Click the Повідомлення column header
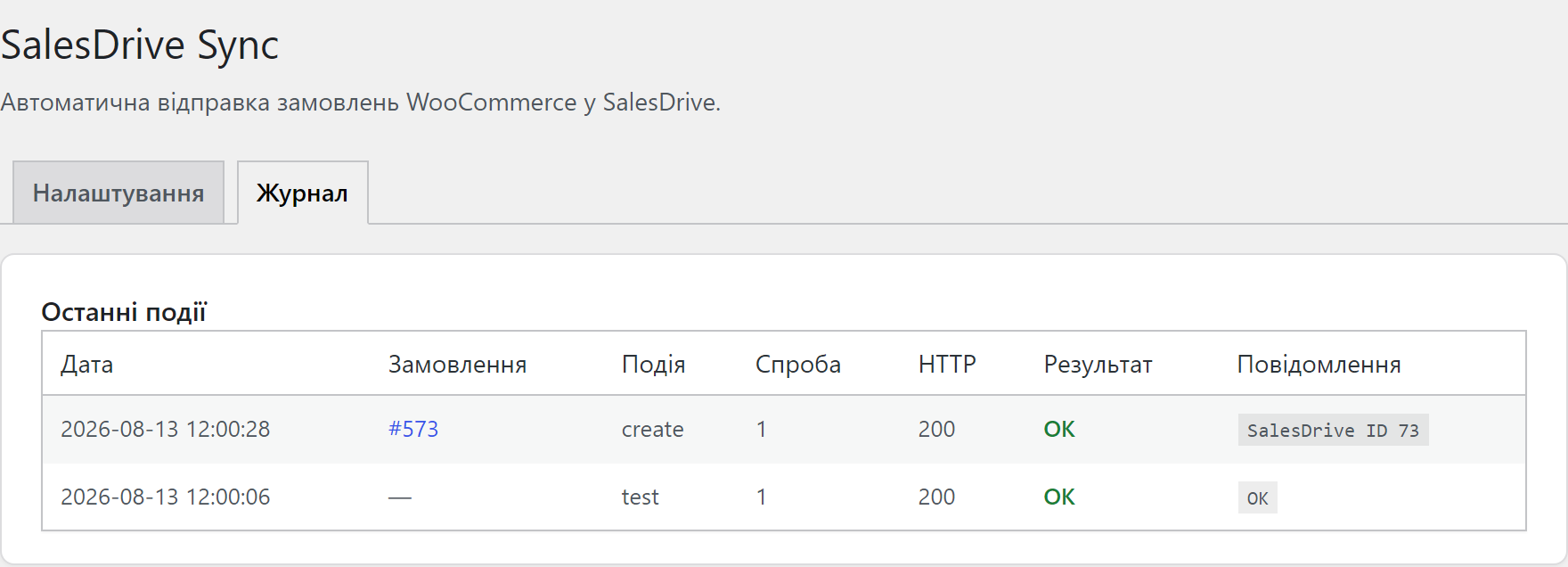 [1319, 364]
